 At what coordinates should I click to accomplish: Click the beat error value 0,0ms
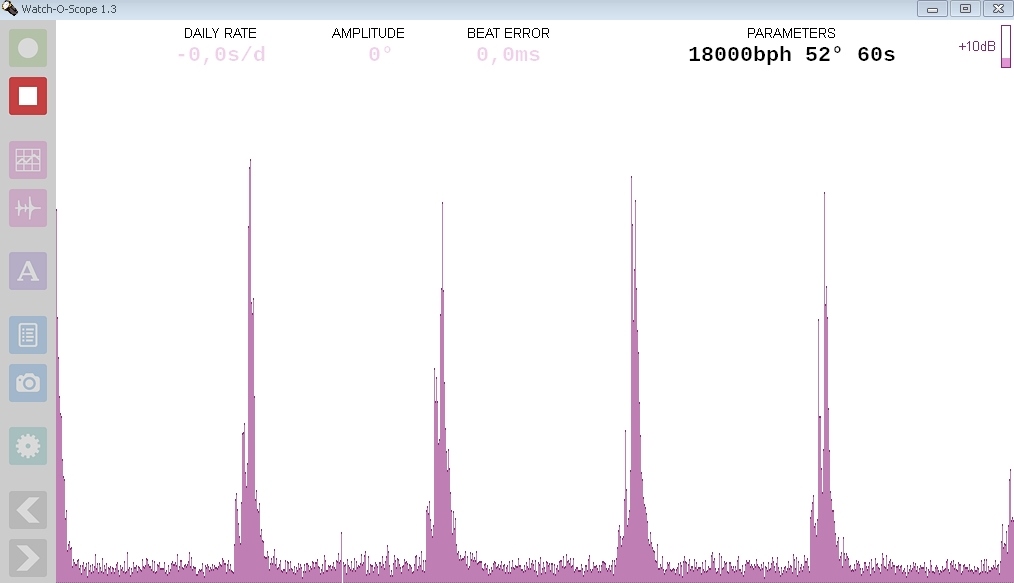(508, 55)
